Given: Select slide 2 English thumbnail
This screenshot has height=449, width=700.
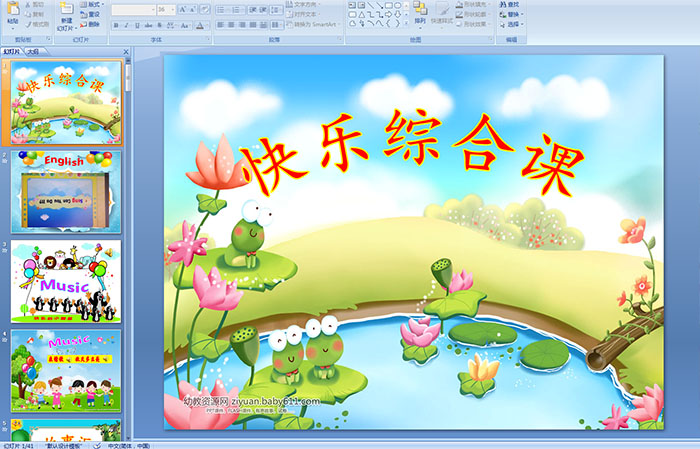Looking at the screenshot, I should tap(66, 192).
